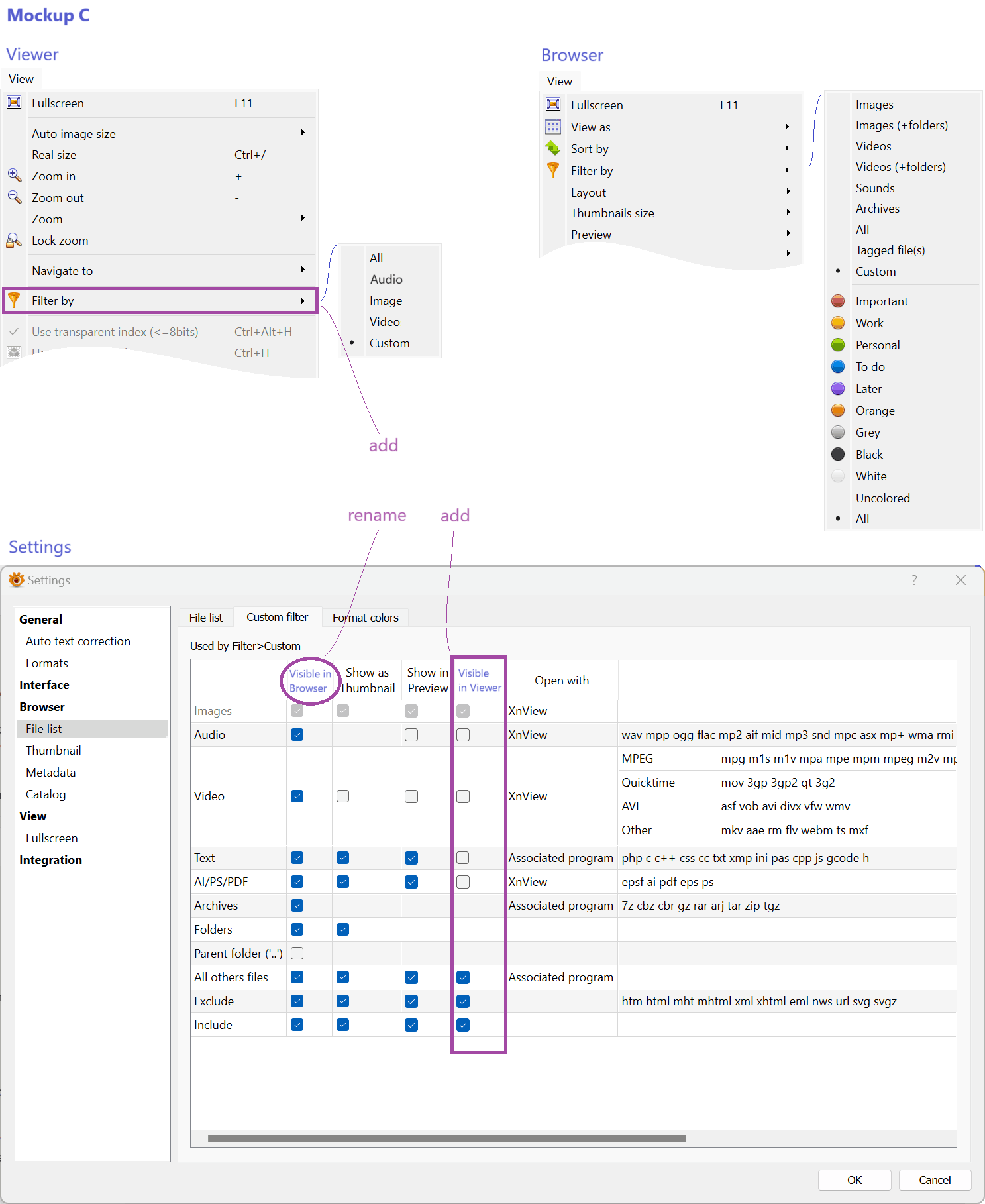Click the Browser View as grid icon

(x=553, y=127)
